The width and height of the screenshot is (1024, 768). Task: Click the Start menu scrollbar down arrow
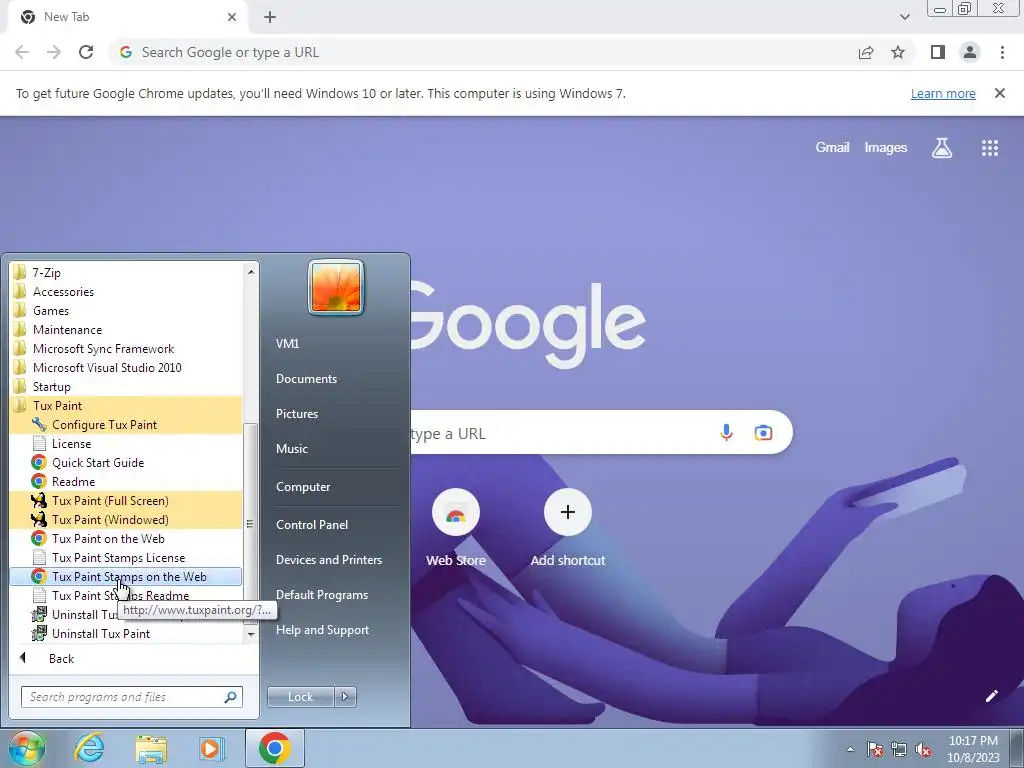251,633
